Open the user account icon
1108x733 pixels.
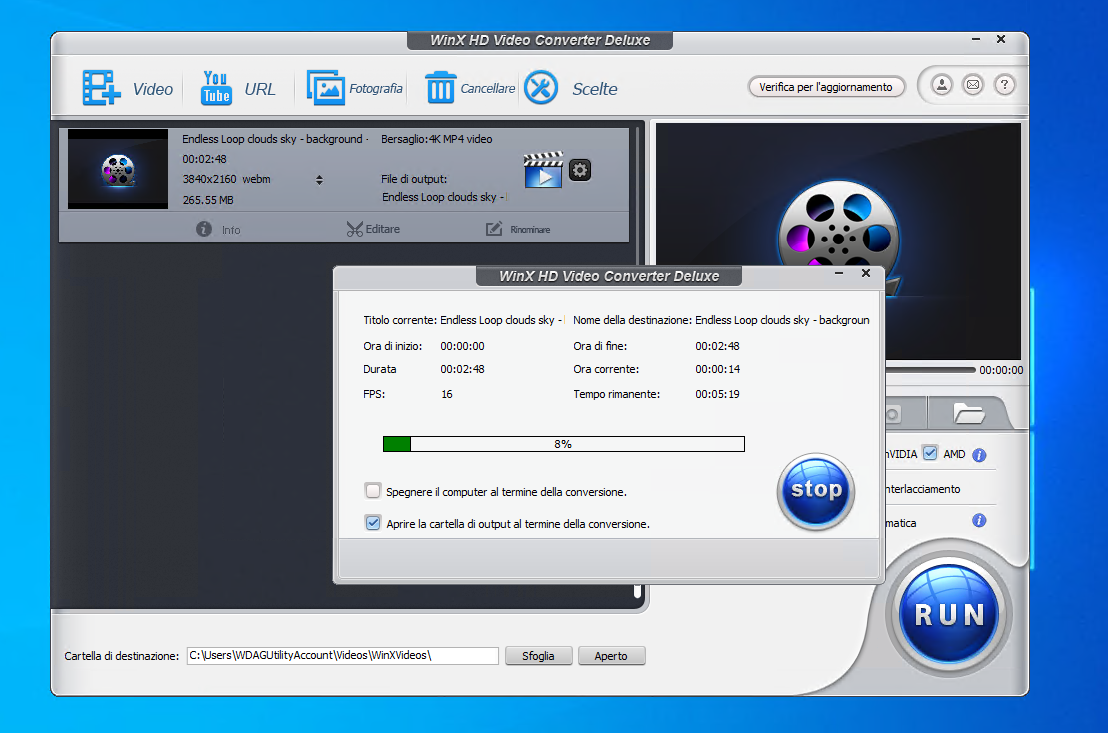pos(941,86)
